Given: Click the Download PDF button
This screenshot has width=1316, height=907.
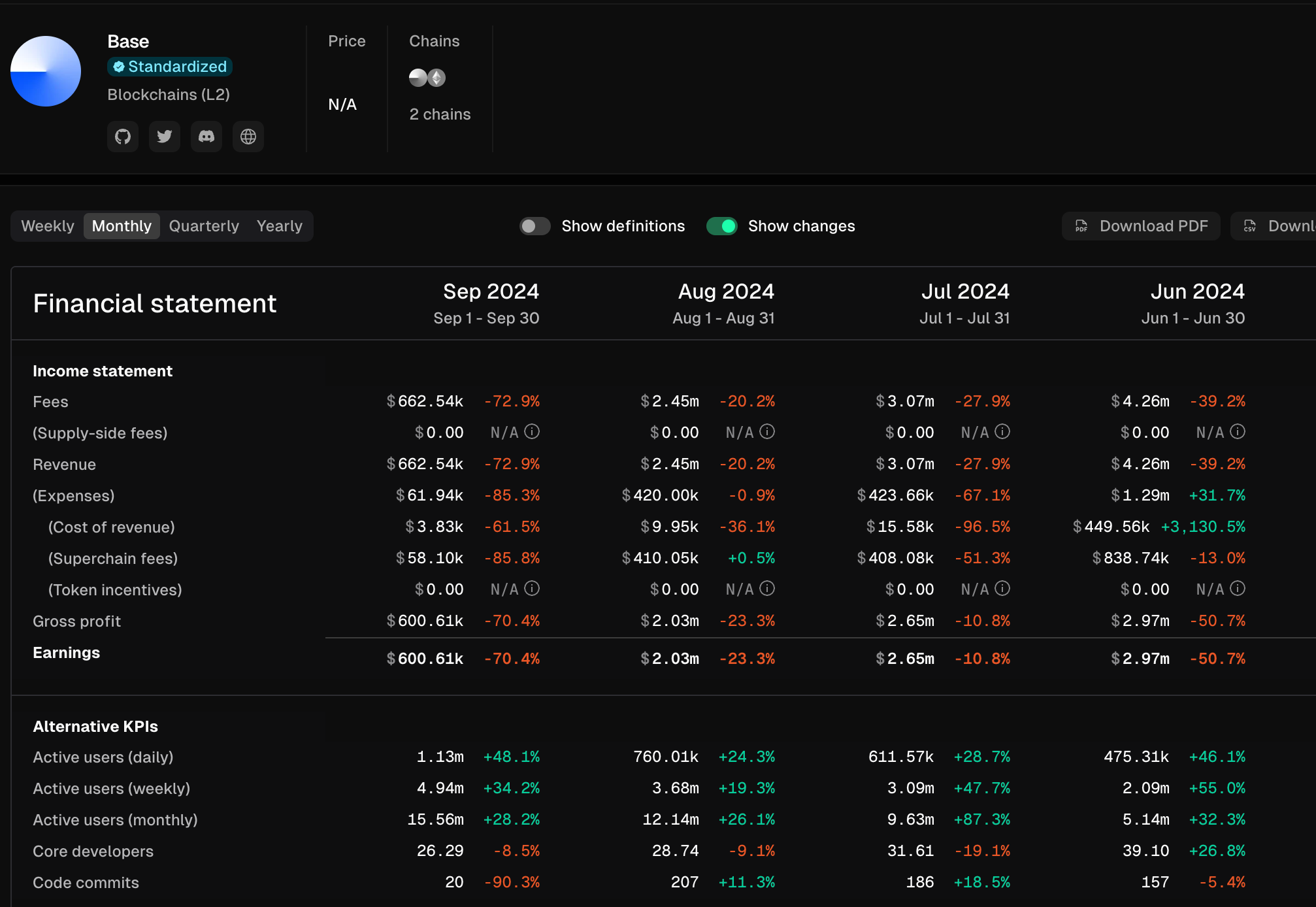Looking at the screenshot, I should click(1141, 226).
